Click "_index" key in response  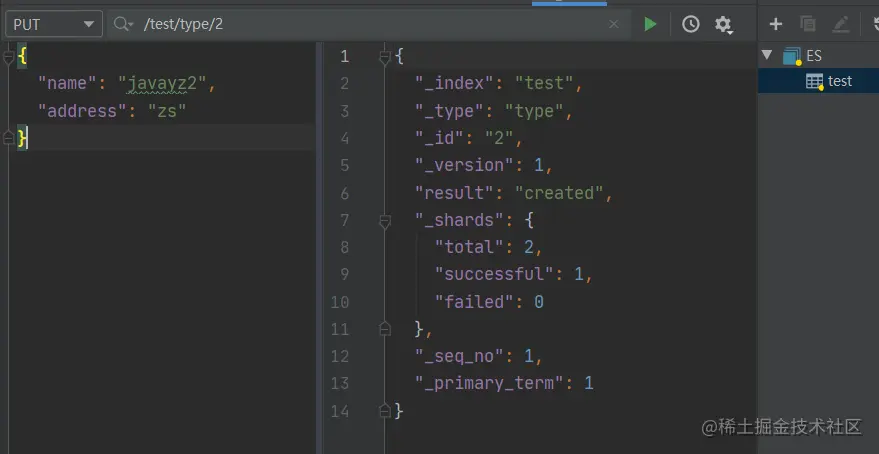[x=455, y=84]
